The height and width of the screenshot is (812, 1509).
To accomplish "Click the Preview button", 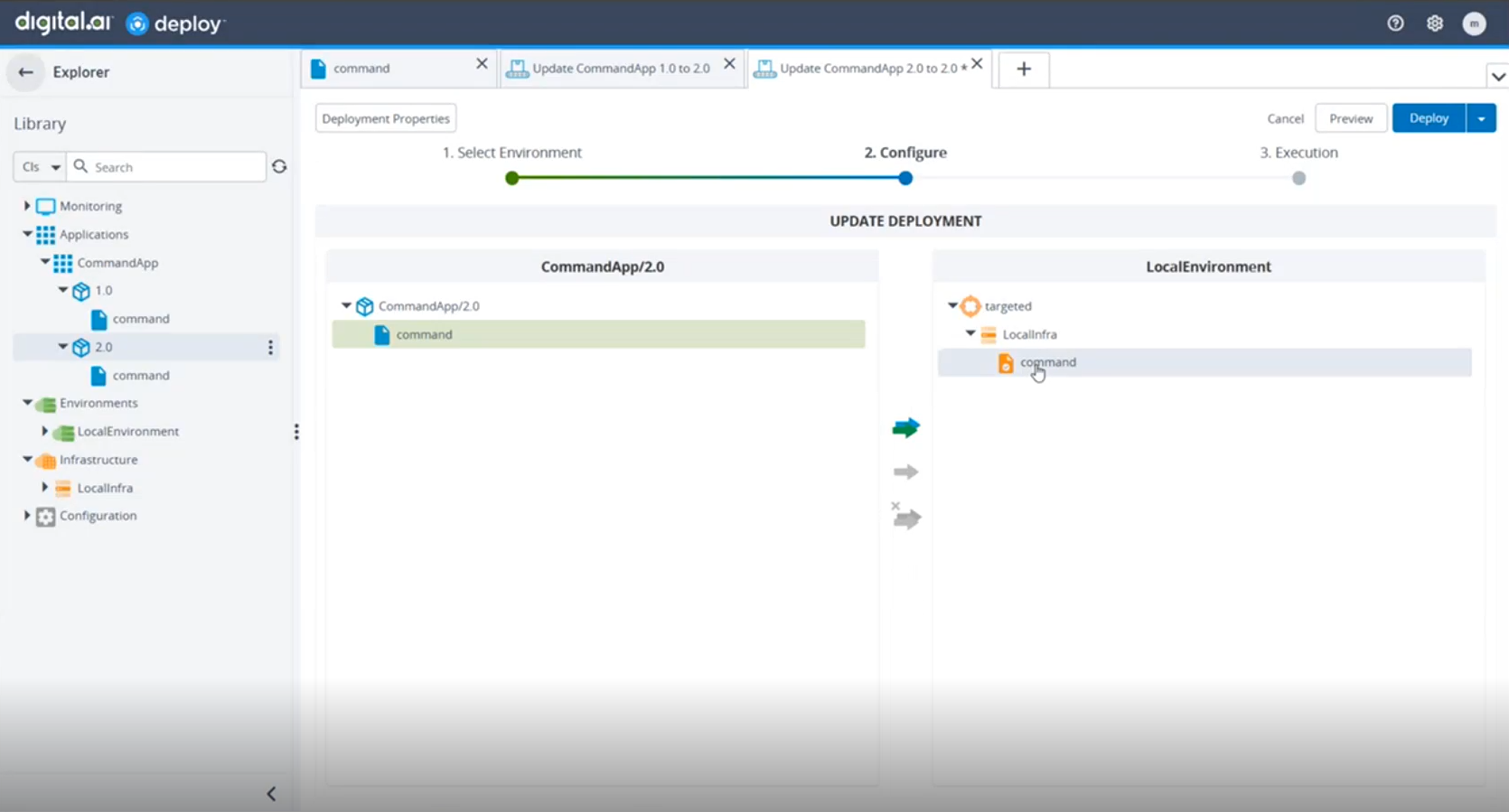I will pos(1350,118).
